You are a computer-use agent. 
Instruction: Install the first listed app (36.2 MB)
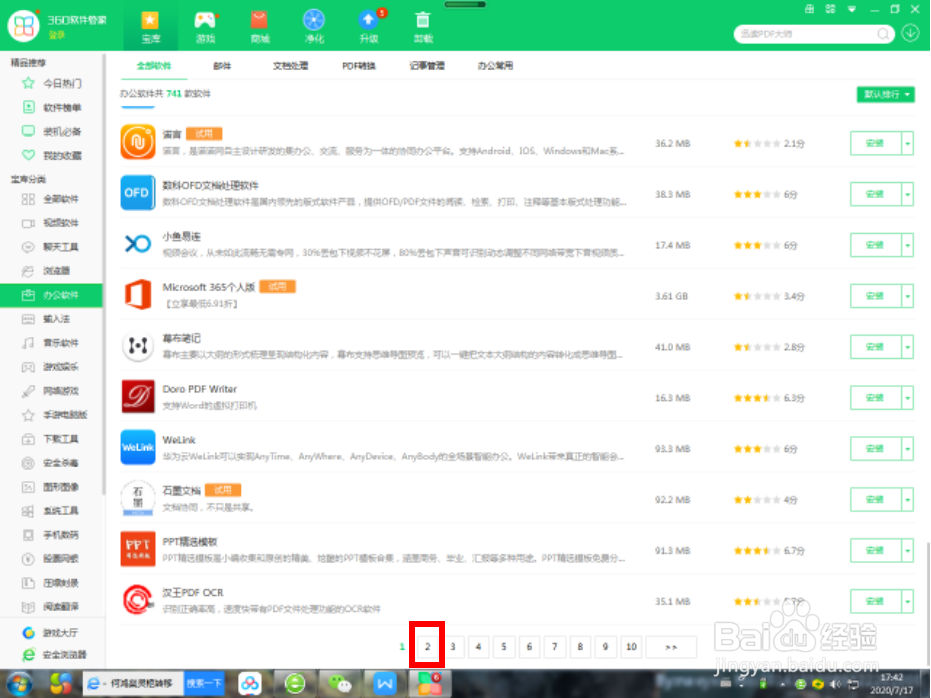[876, 144]
